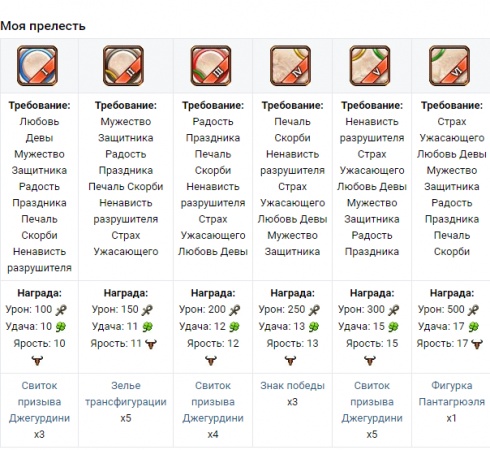
Task: Open Свиток призыва Джегурдини link with x4
Action: click(213, 402)
